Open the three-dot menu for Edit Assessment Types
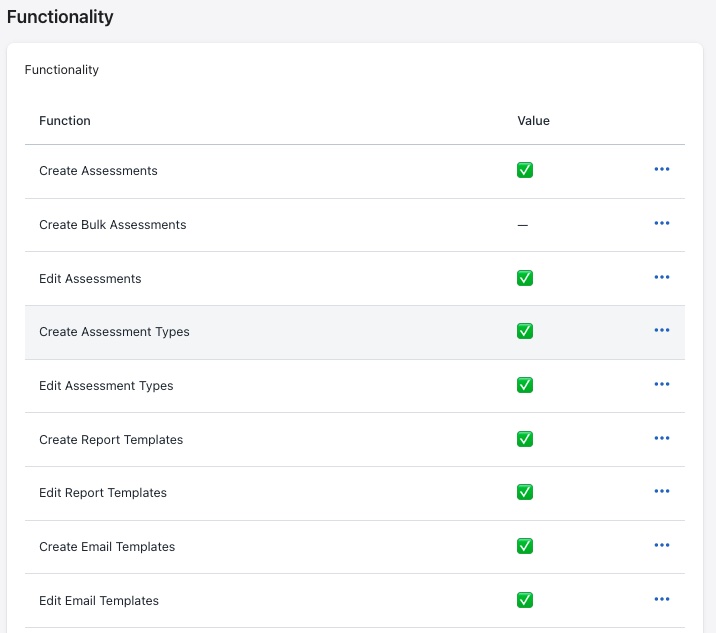The height and width of the screenshot is (633, 716). [x=661, y=385]
